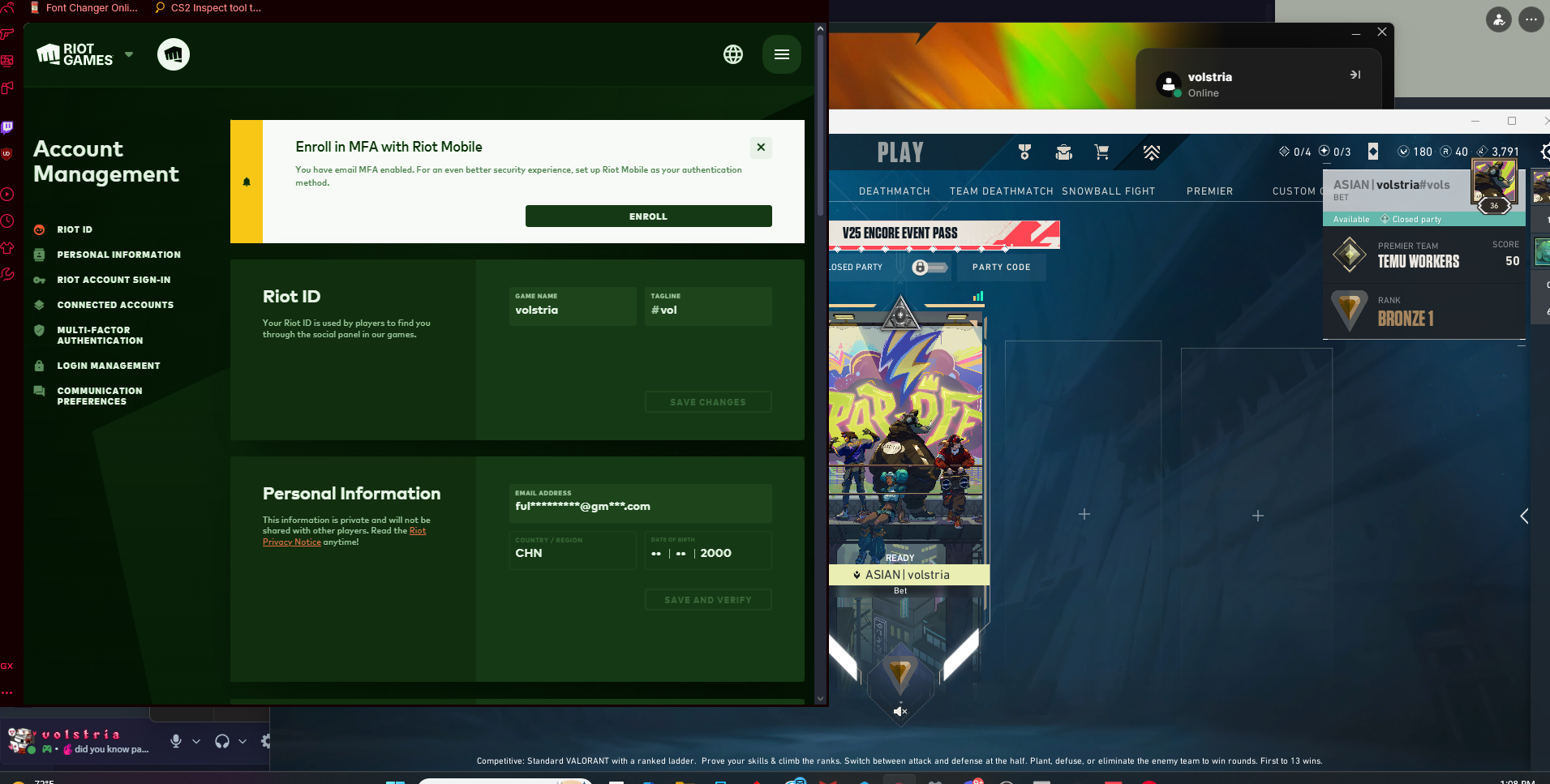Go to Riot Account Sign-In section
The width and height of the screenshot is (1550, 784).
[x=102, y=280]
